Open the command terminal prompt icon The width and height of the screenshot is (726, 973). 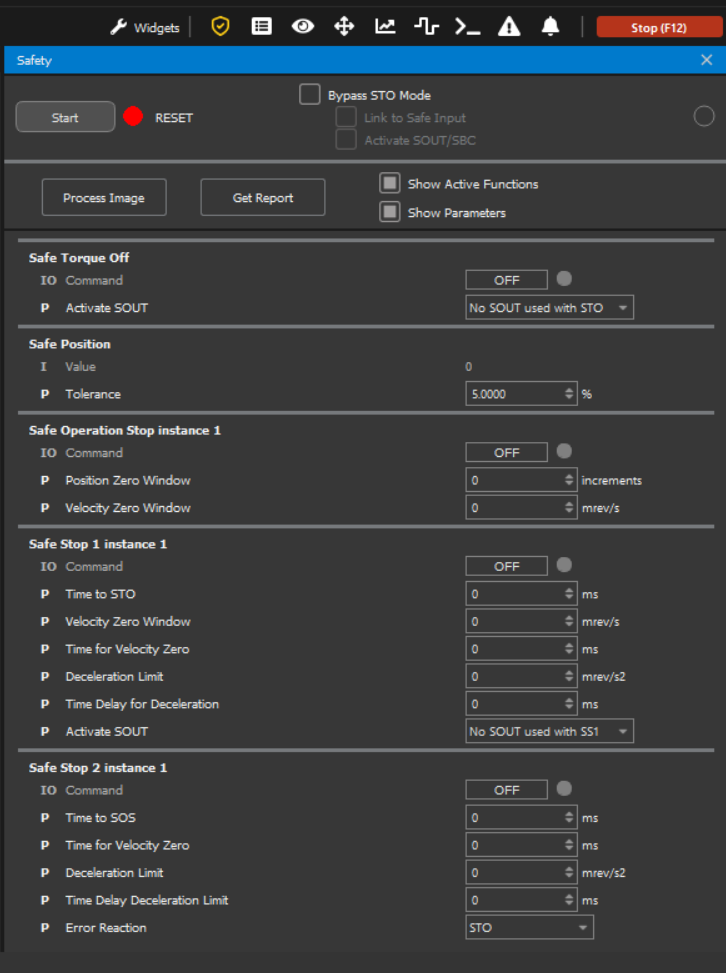point(467,27)
